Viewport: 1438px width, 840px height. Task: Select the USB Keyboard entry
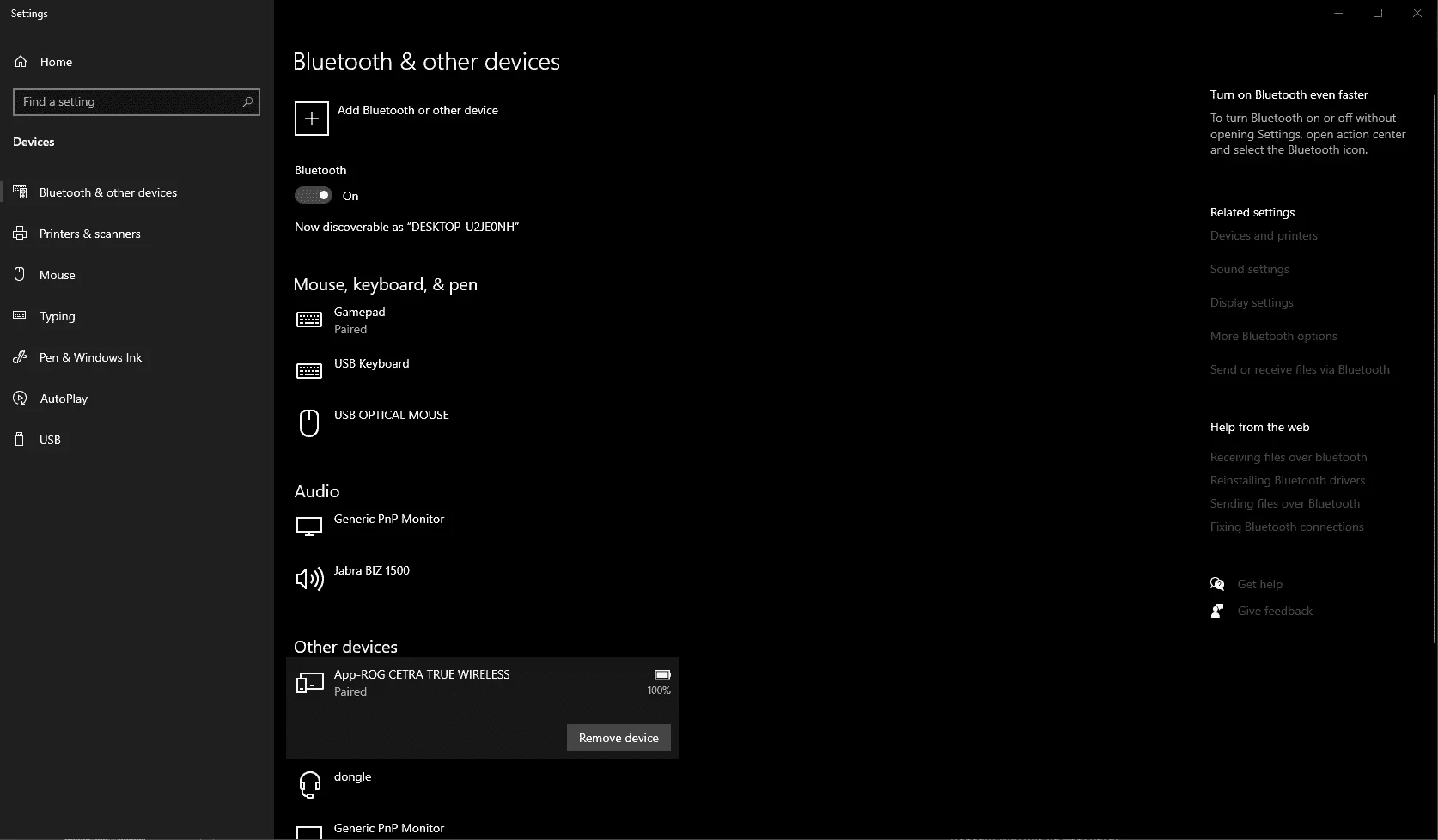point(483,372)
